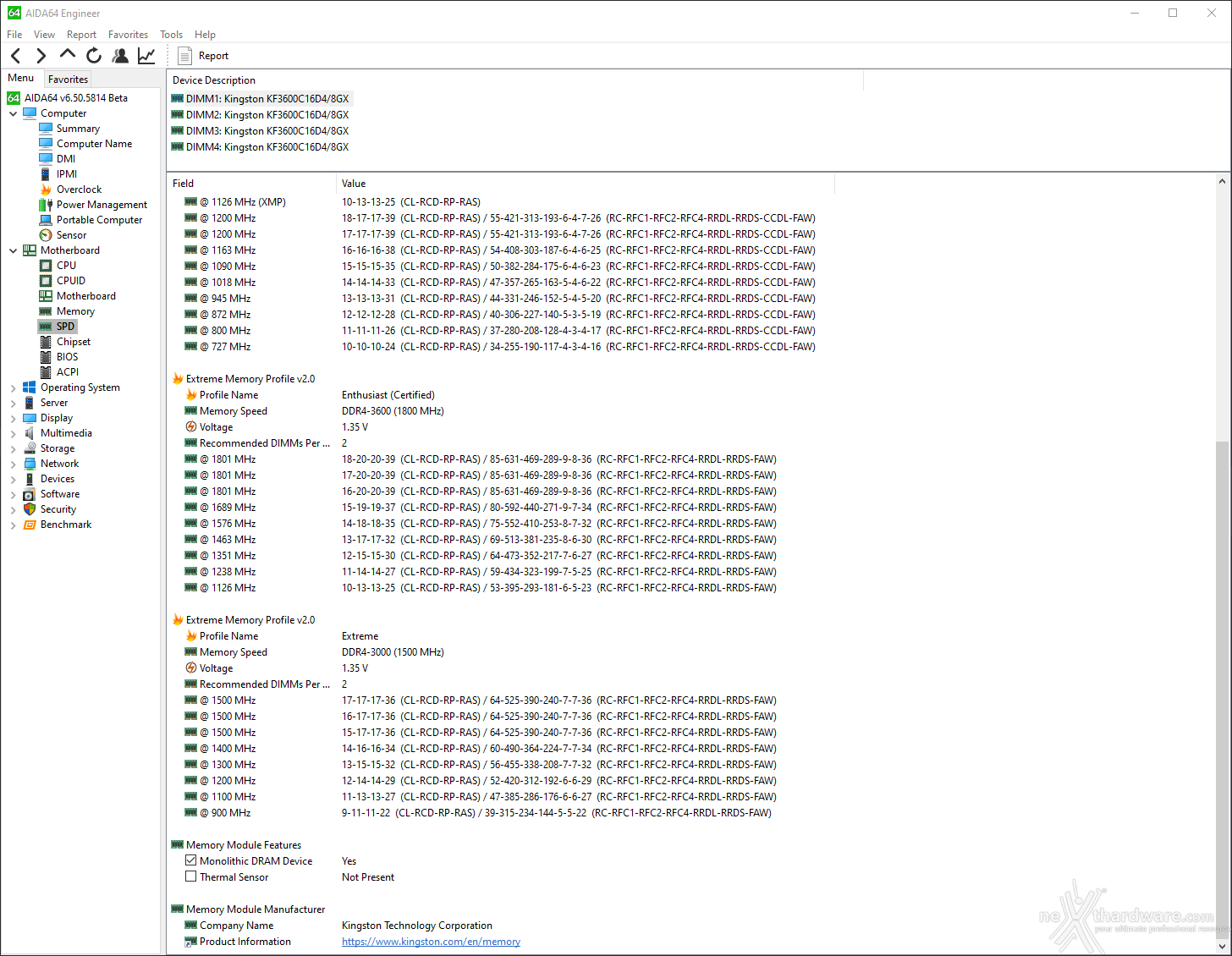
Task: Open the Tools menu
Action: point(171,35)
